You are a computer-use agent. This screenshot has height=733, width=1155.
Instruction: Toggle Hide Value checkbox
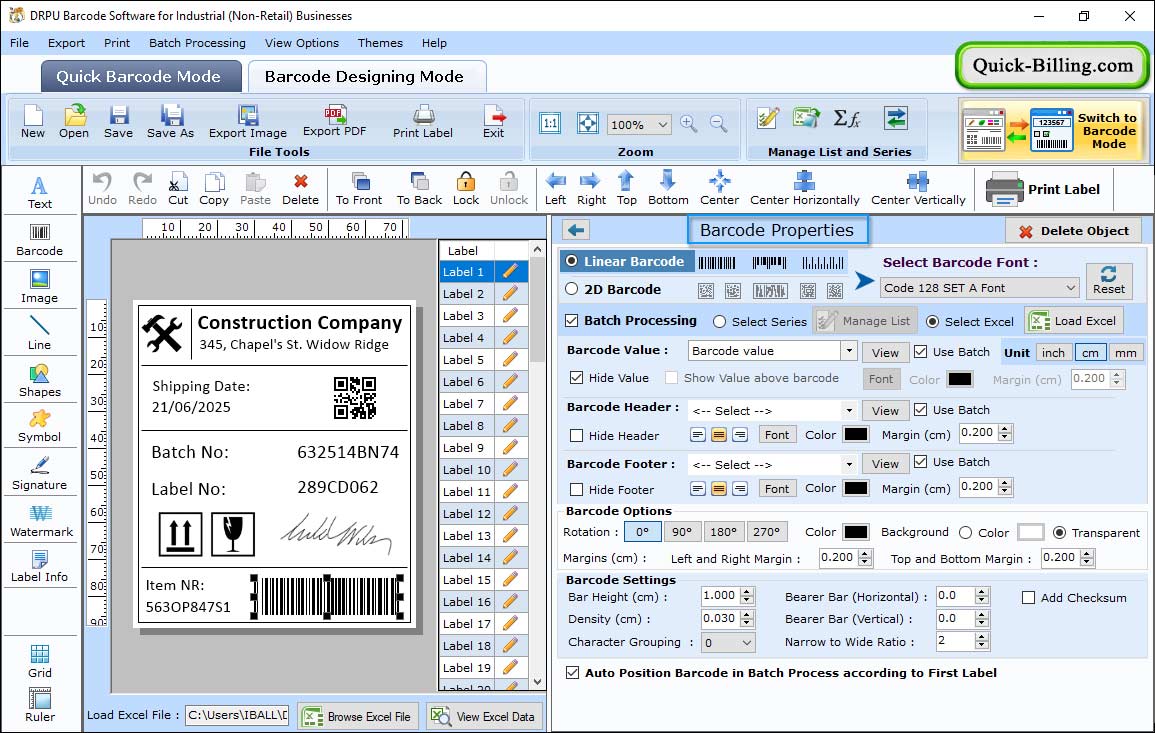(x=577, y=378)
